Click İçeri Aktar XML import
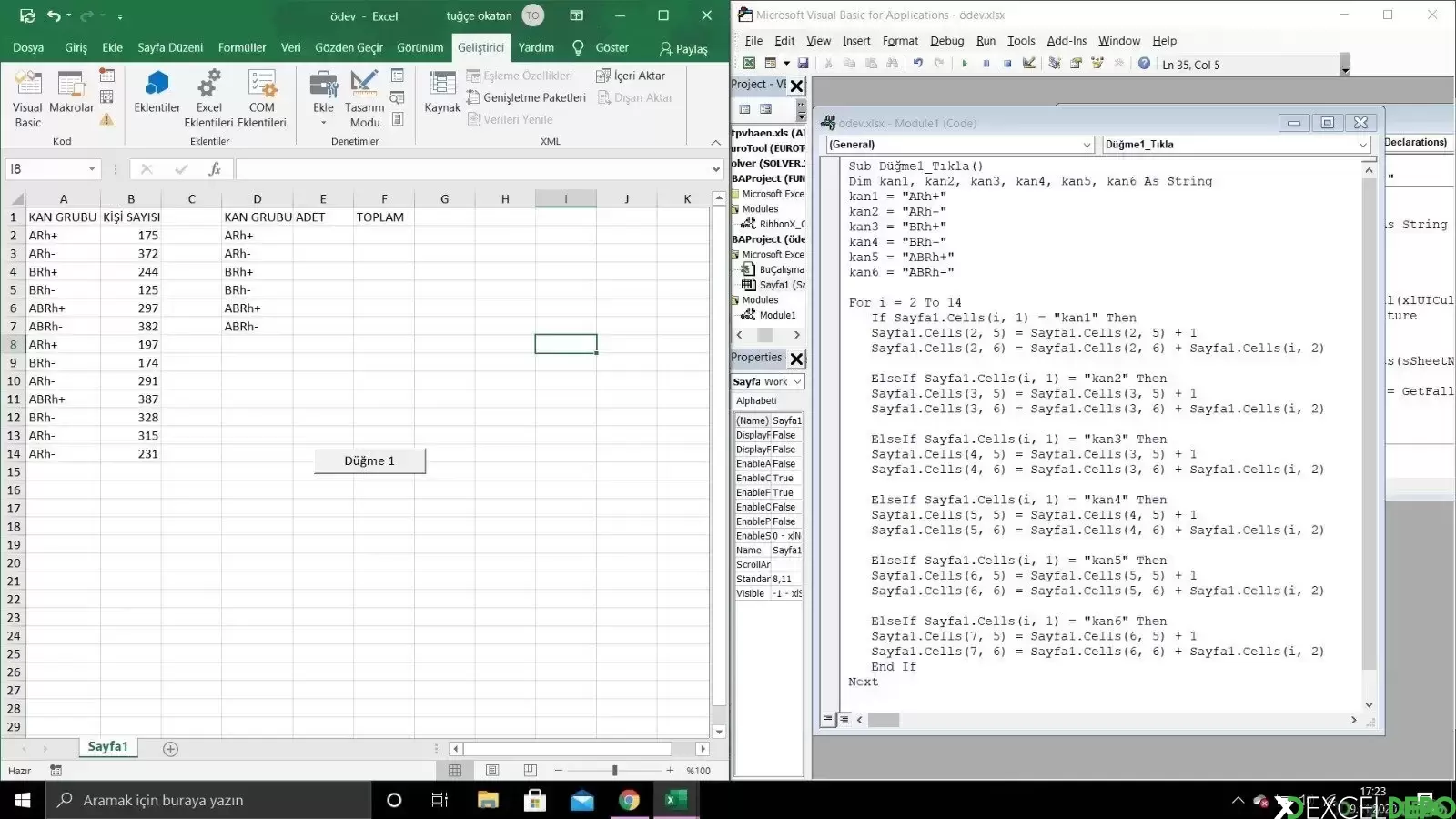The image size is (1456, 819). tap(631, 76)
